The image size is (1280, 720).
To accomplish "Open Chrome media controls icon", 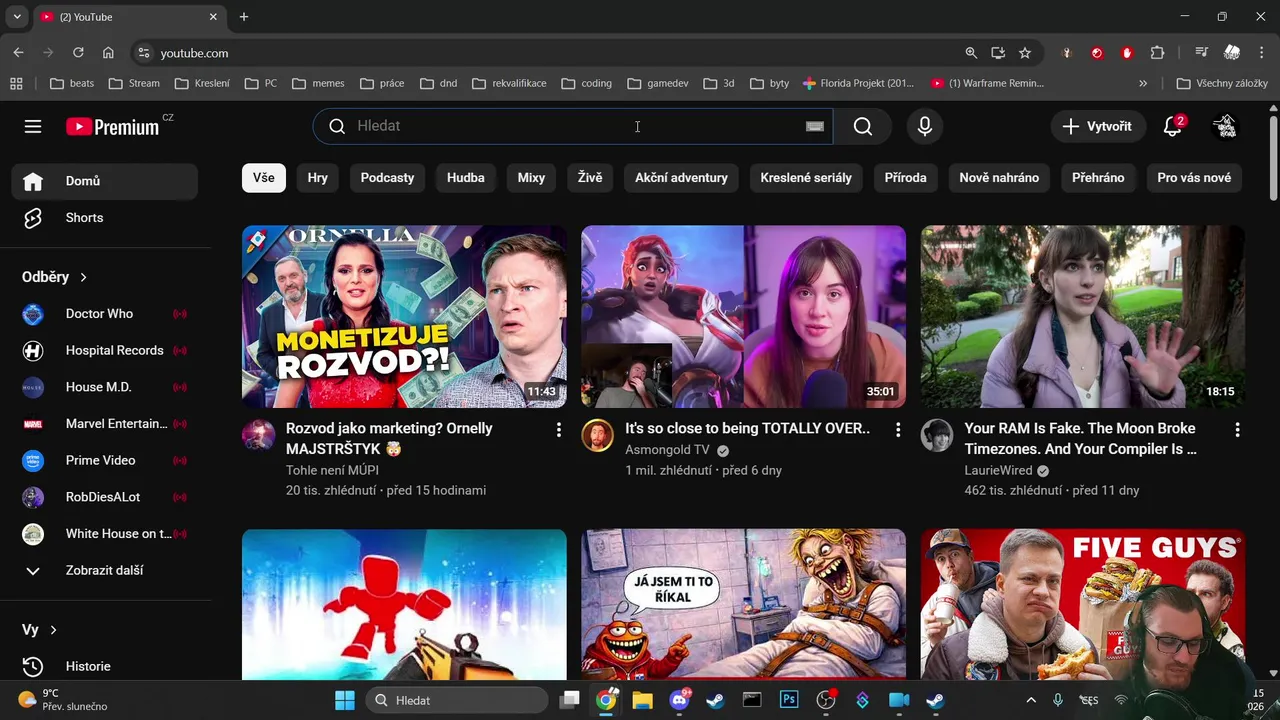I will (1202, 53).
